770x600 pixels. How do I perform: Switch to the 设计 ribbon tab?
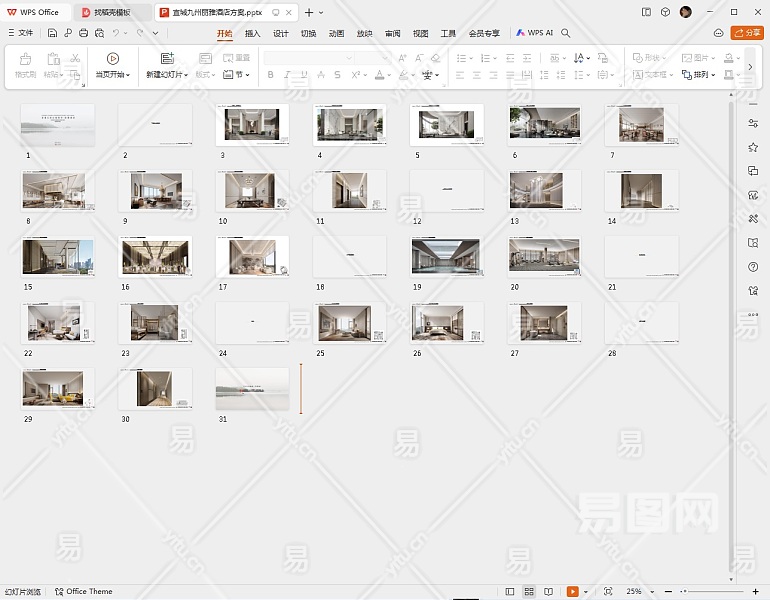point(281,33)
